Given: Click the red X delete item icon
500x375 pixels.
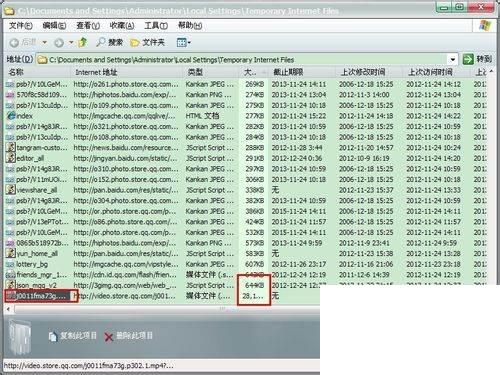Looking at the screenshot, I should (x=109, y=337).
